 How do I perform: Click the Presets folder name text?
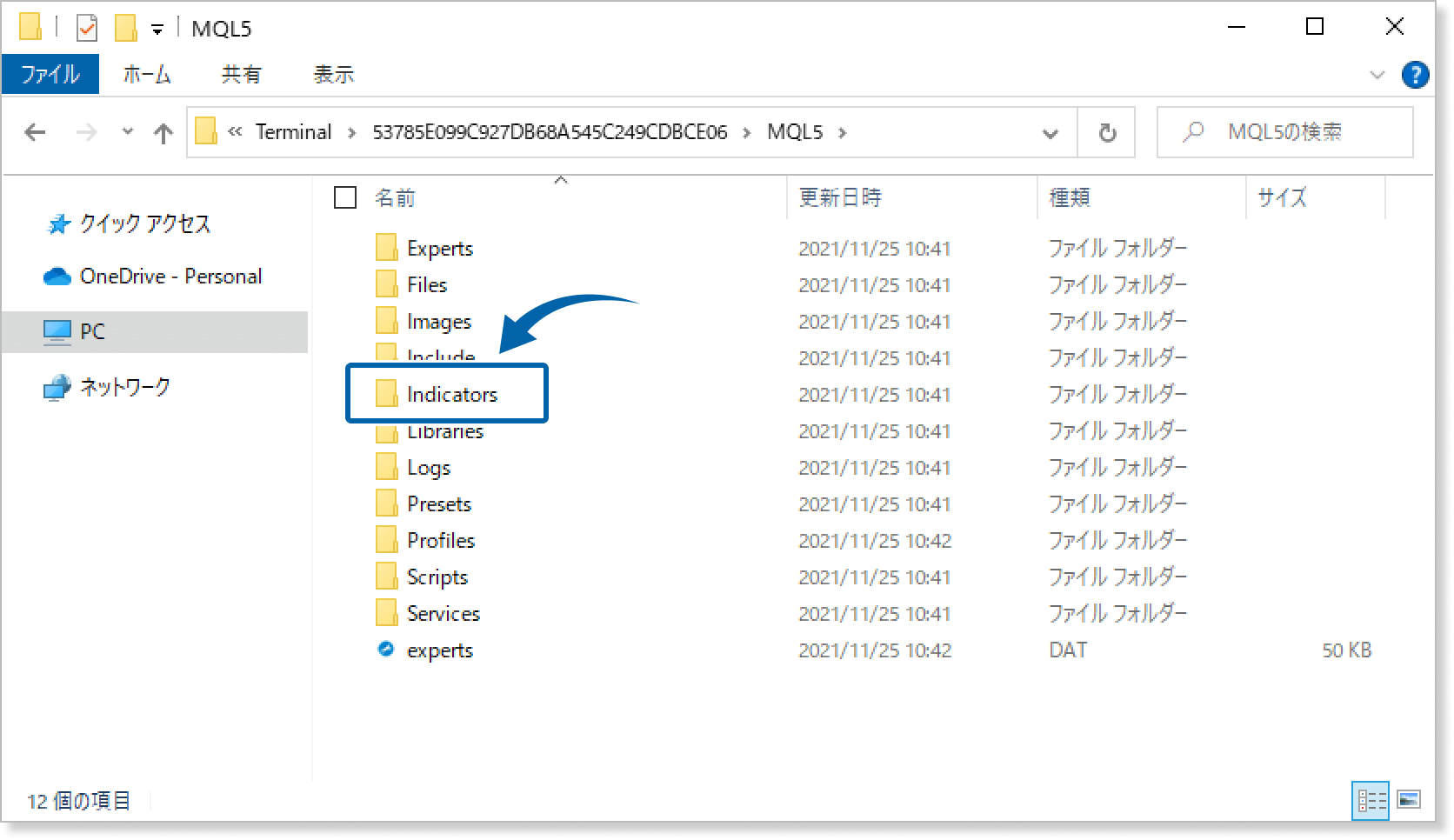(439, 504)
